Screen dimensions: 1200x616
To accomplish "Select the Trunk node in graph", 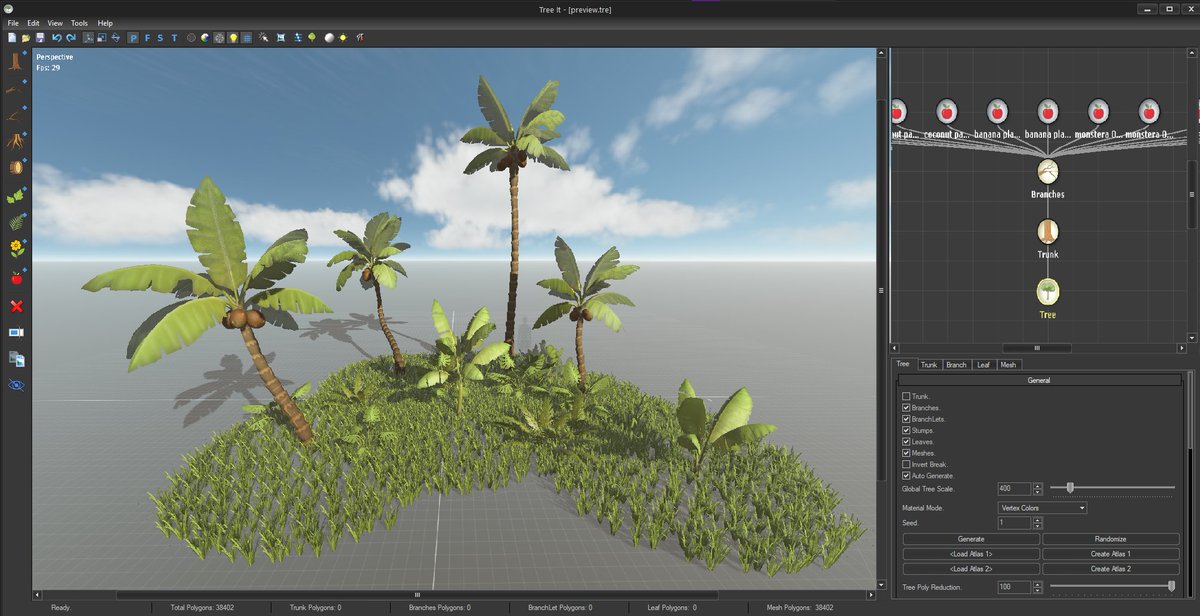I will pos(1047,232).
